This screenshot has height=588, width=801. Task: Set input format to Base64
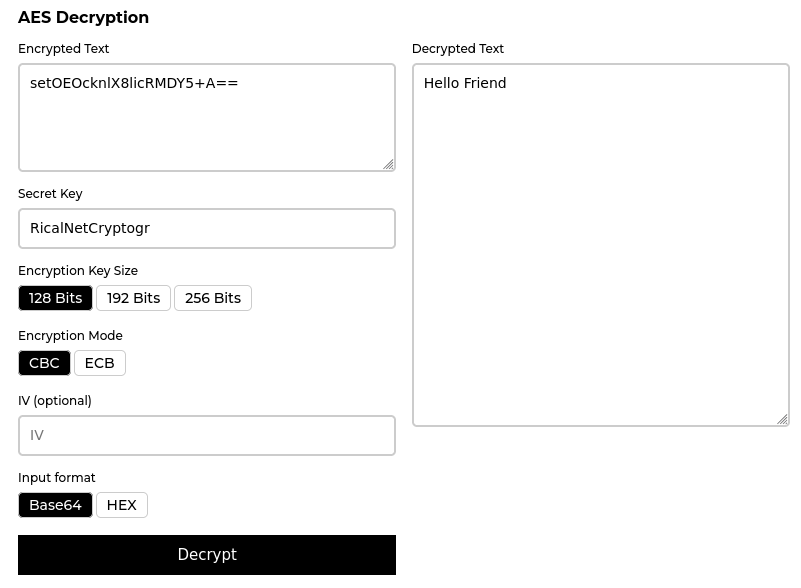[55, 505]
